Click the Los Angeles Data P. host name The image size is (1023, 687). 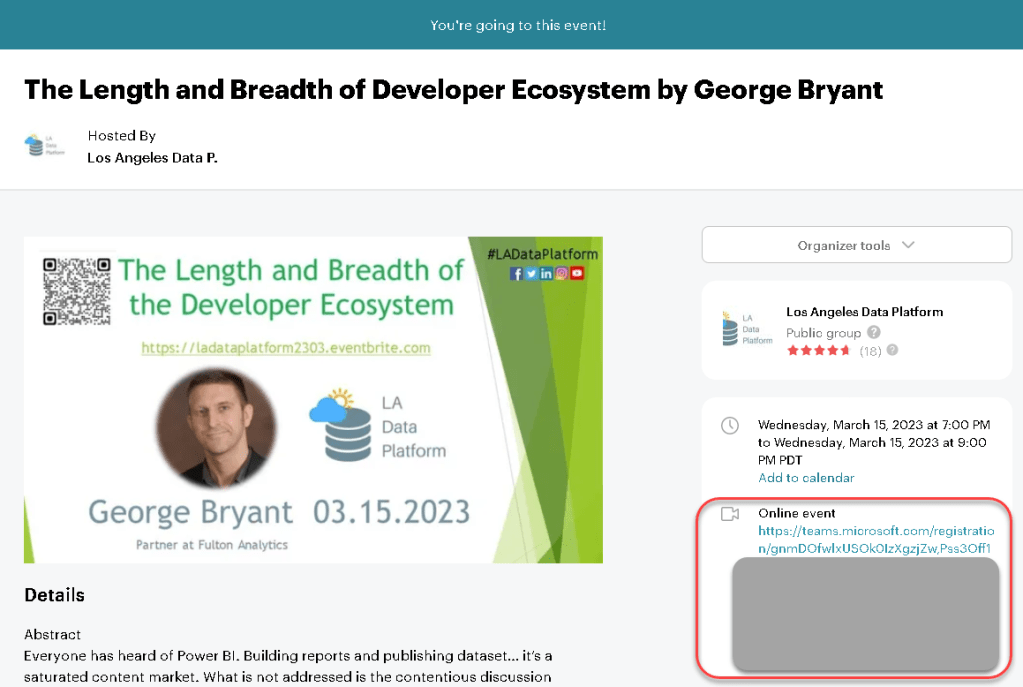click(x=152, y=157)
